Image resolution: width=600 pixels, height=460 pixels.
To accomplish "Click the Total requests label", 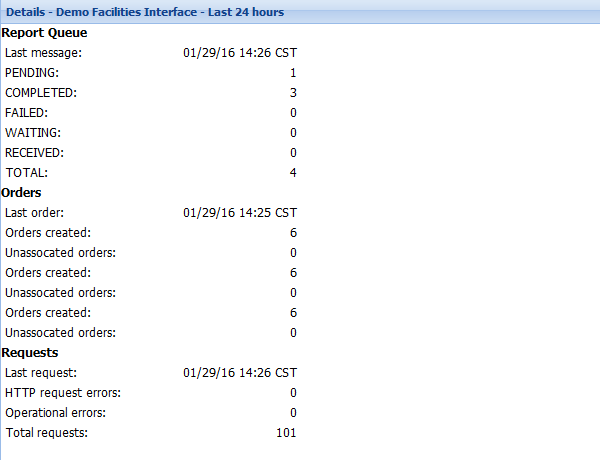I will coord(47,433).
